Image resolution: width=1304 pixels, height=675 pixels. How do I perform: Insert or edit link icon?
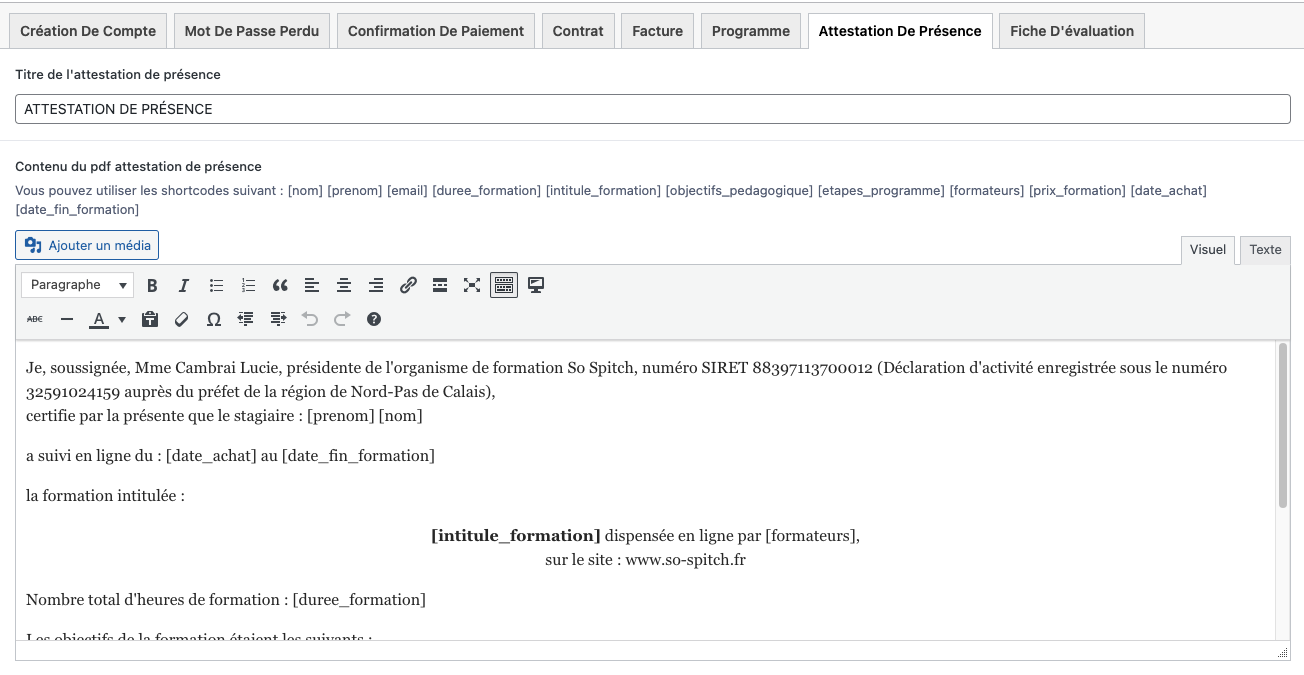[x=408, y=286]
